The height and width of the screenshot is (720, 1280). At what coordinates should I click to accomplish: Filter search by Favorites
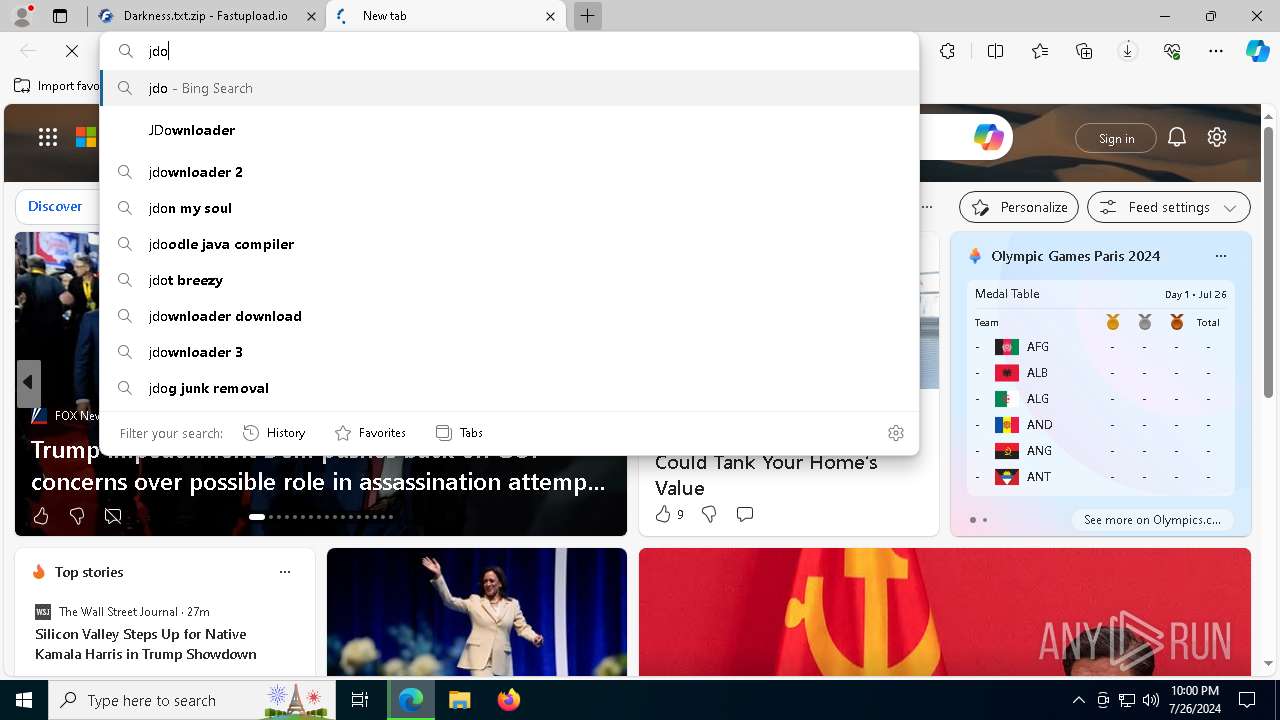[x=370, y=433]
